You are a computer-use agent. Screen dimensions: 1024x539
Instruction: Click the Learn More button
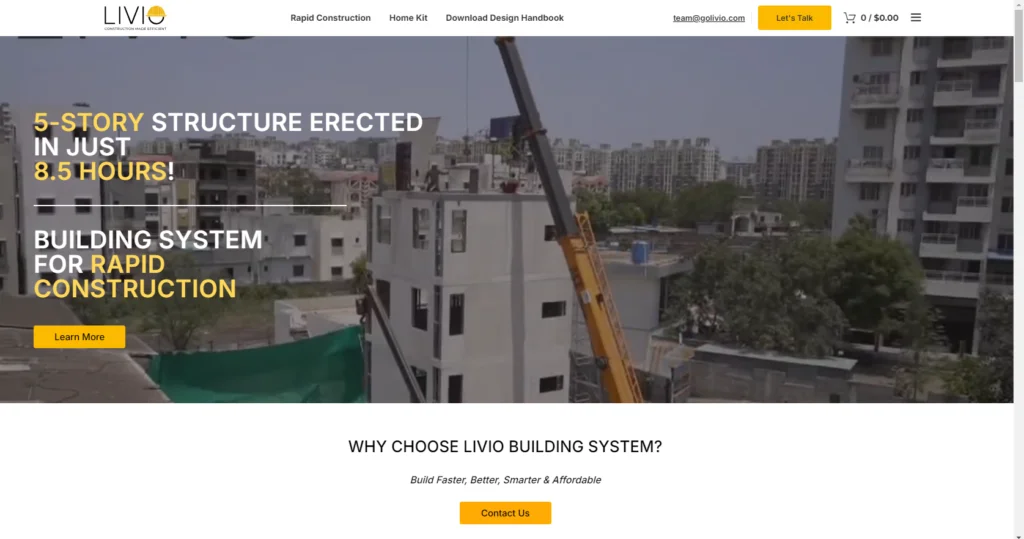pos(79,336)
